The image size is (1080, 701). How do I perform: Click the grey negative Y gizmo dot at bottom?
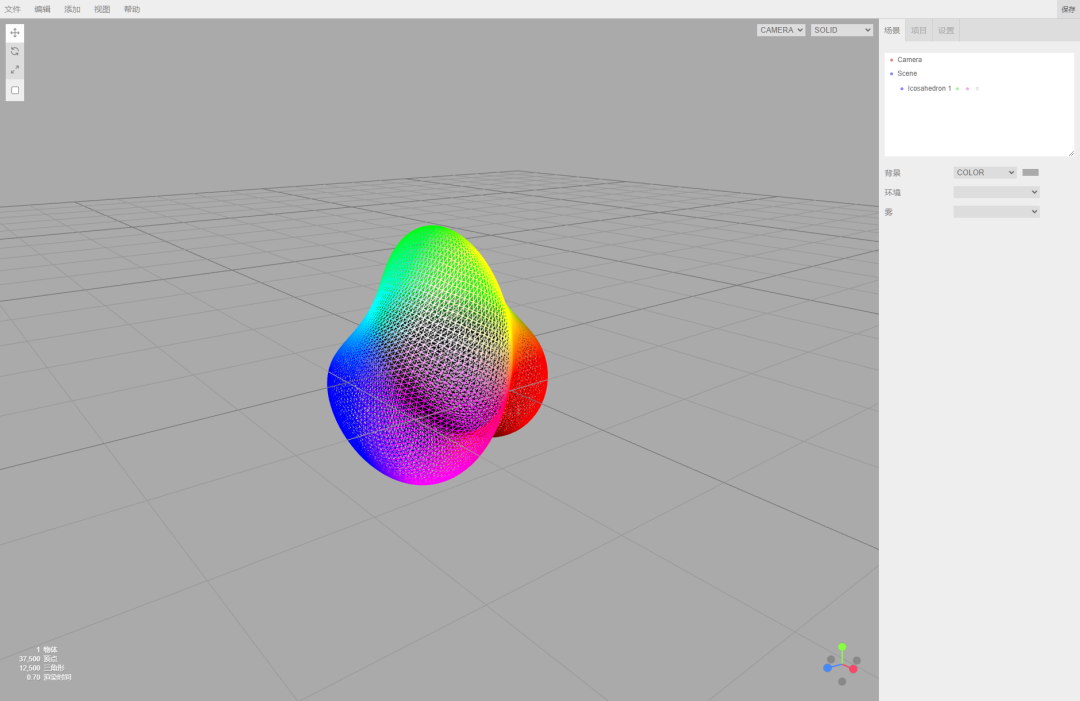842,682
